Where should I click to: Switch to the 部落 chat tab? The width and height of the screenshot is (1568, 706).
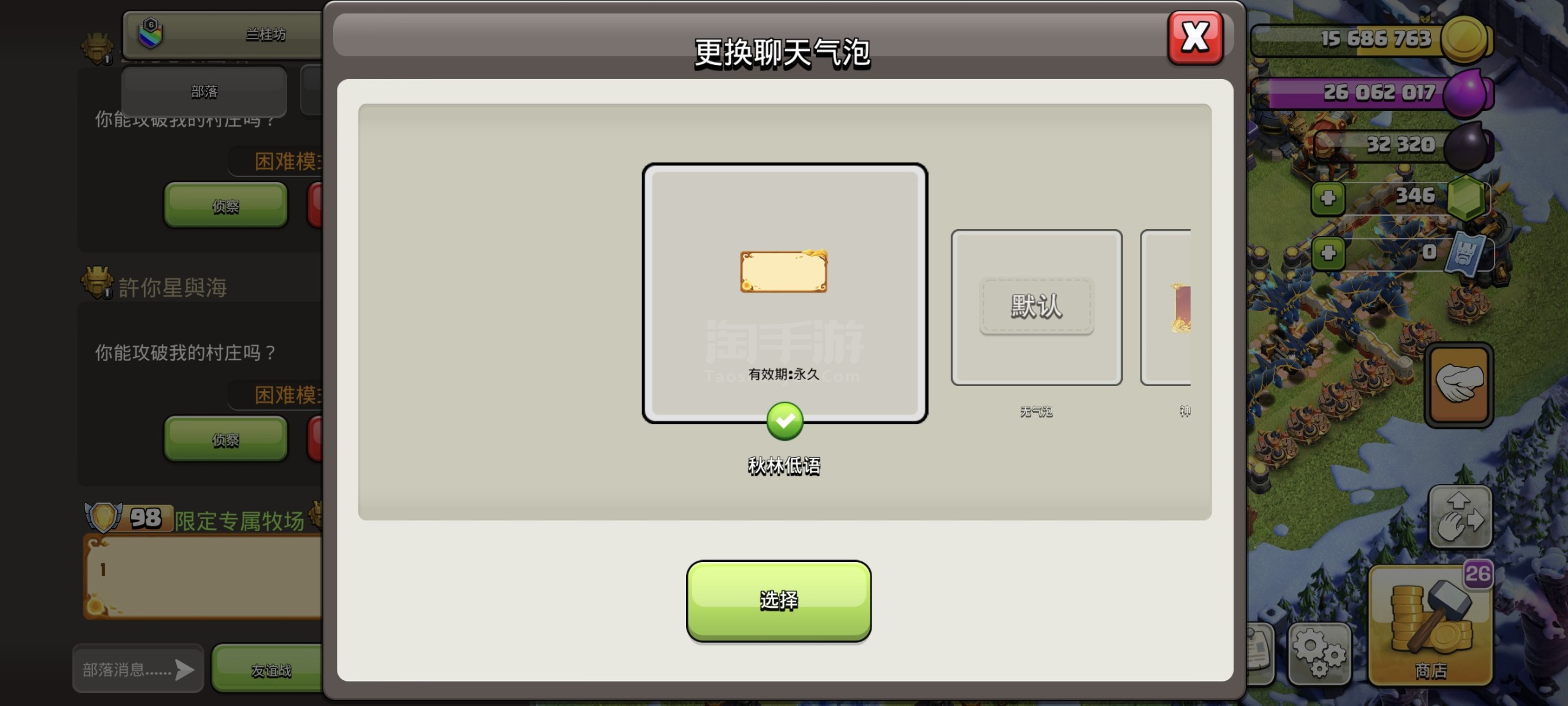point(204,92)
